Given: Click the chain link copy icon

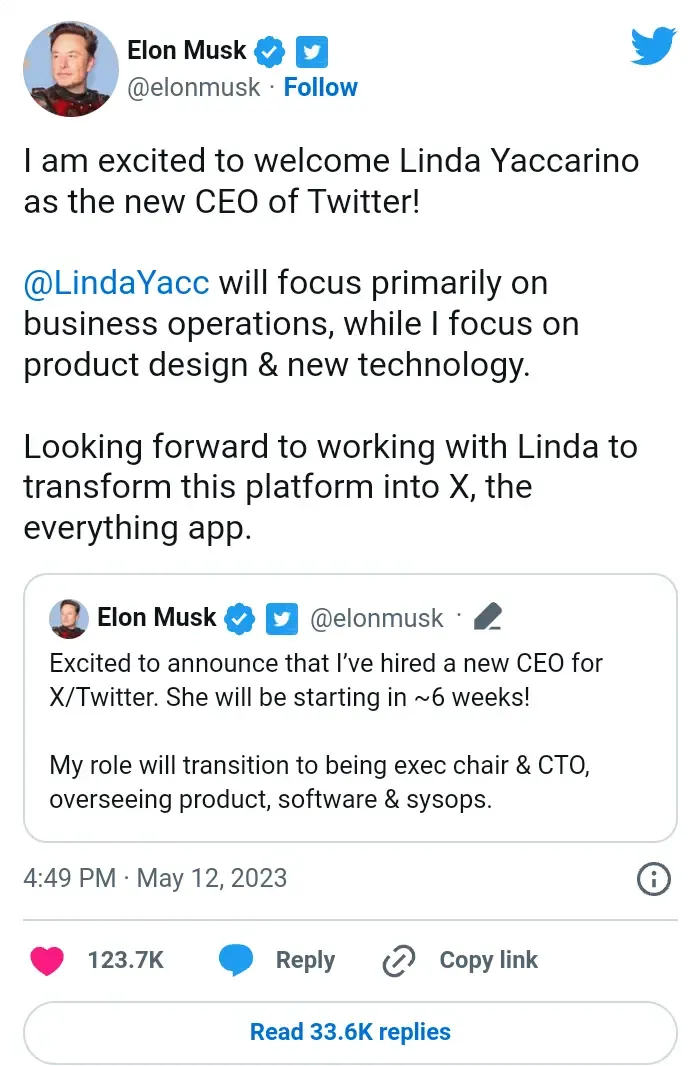Looking at the screenshot, I should point(399,960).
